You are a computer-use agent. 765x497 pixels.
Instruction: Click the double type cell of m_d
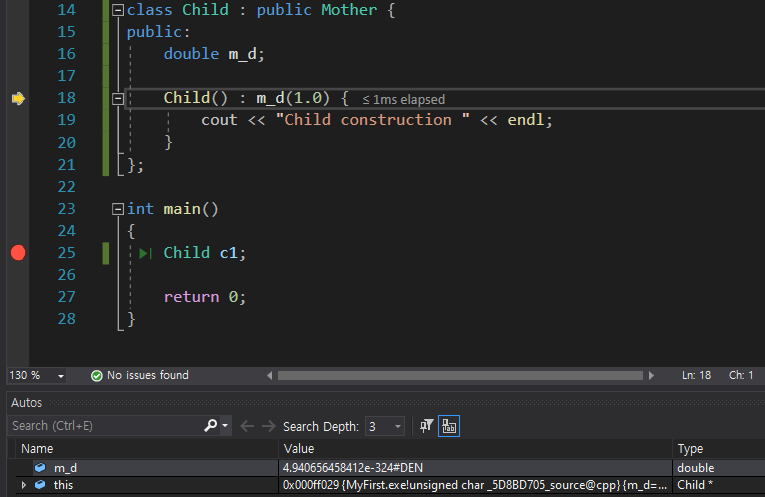pos(696,468)
